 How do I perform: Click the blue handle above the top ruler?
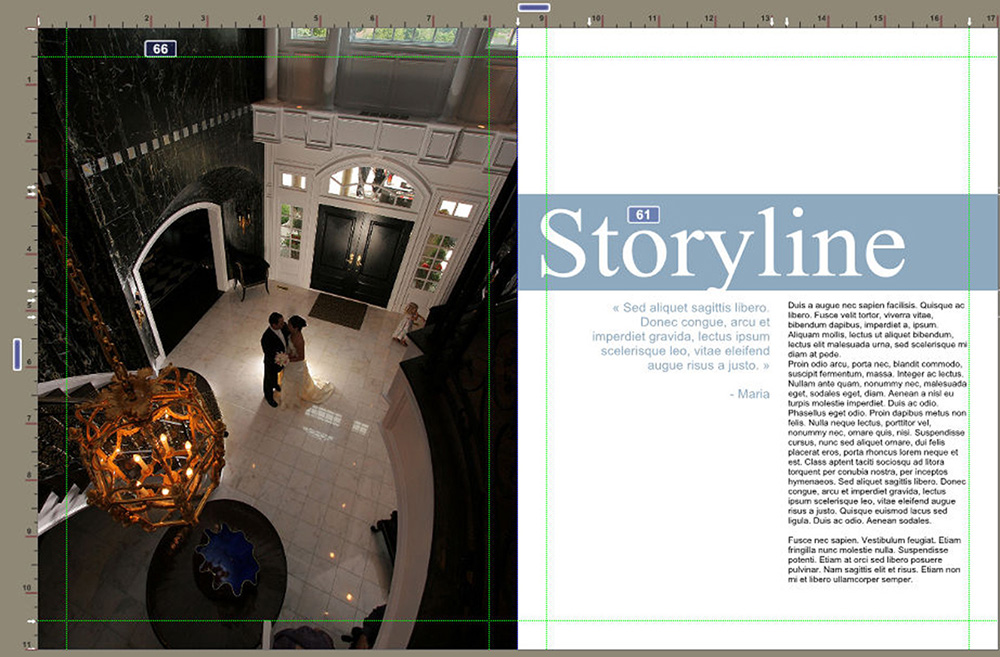pyautogui.click(x=534, y=7)
